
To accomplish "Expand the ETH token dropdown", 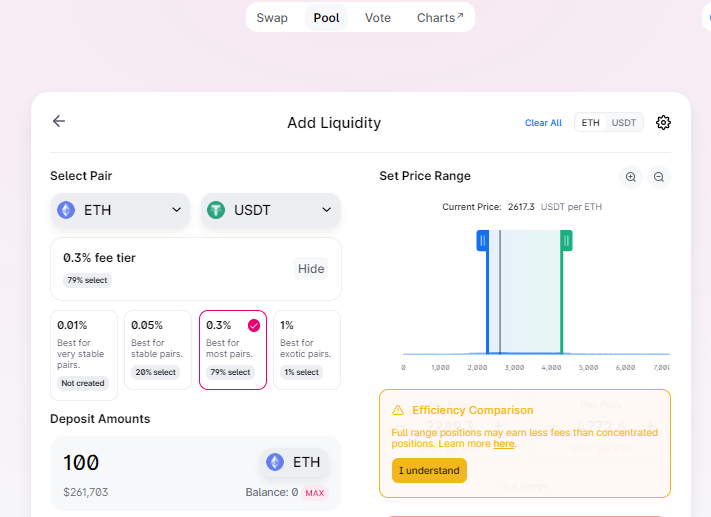I will tap(177, 210).
